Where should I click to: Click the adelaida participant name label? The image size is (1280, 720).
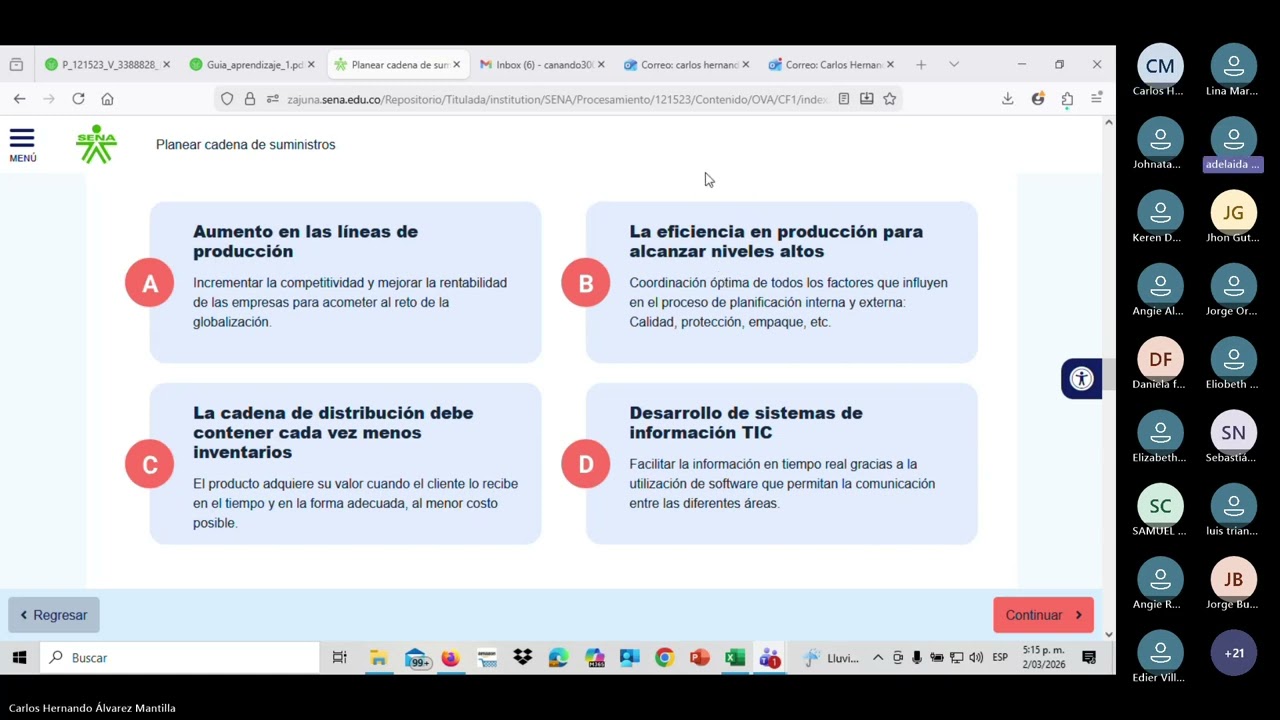(x=1233, y=164)
